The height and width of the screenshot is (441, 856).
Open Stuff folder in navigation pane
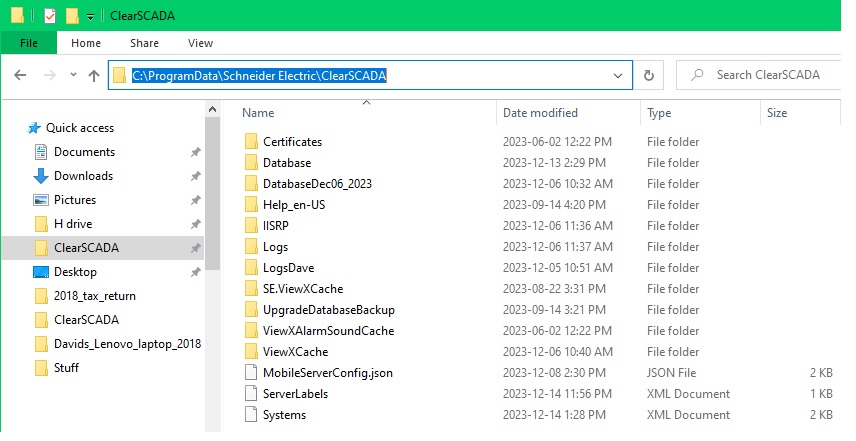click(x=66, y=368)
